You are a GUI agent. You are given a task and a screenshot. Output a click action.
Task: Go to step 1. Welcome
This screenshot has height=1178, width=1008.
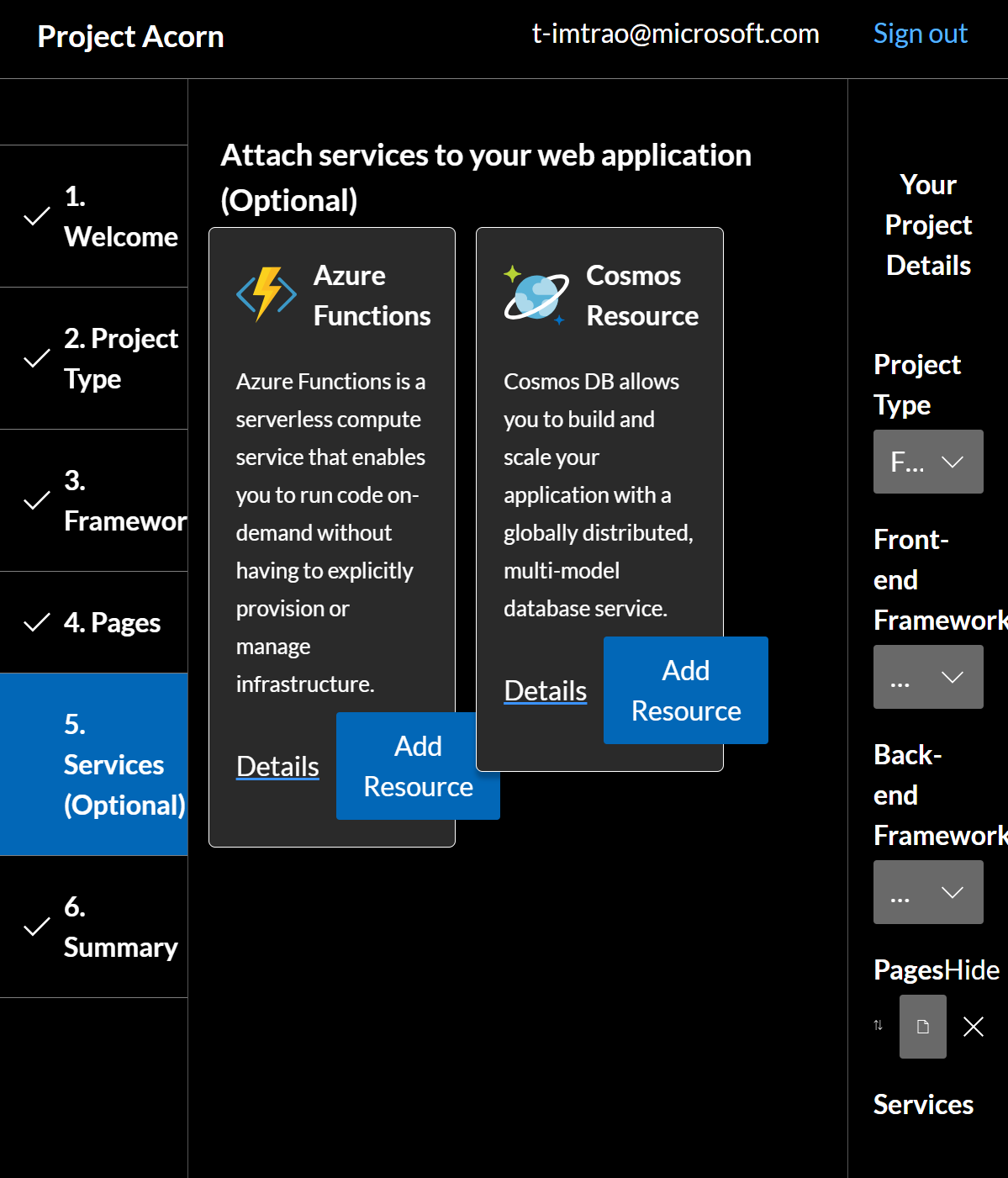(x=93, y=216)
